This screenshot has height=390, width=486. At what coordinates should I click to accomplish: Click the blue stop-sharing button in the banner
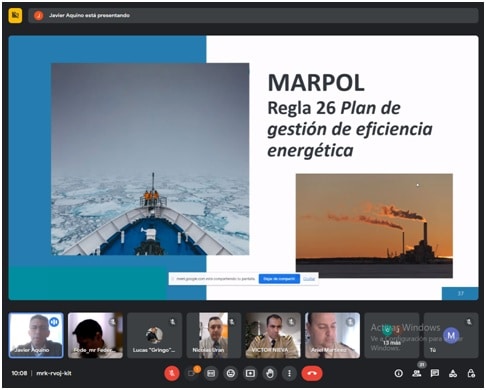point(279,279)
